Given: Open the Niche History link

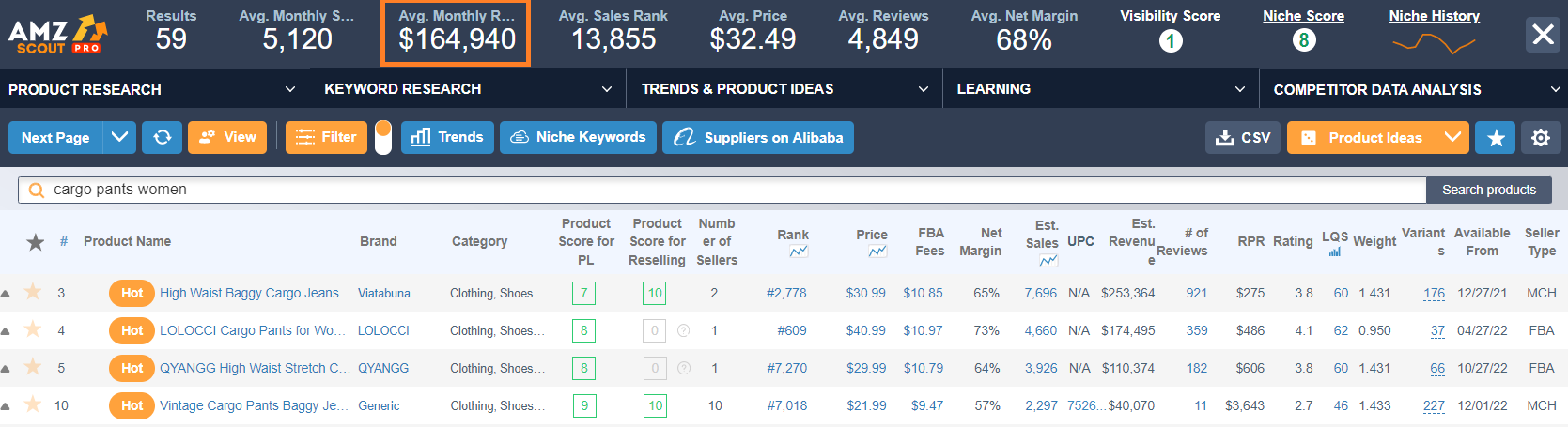Looking at the screenshot, I should coord(1434,16).
